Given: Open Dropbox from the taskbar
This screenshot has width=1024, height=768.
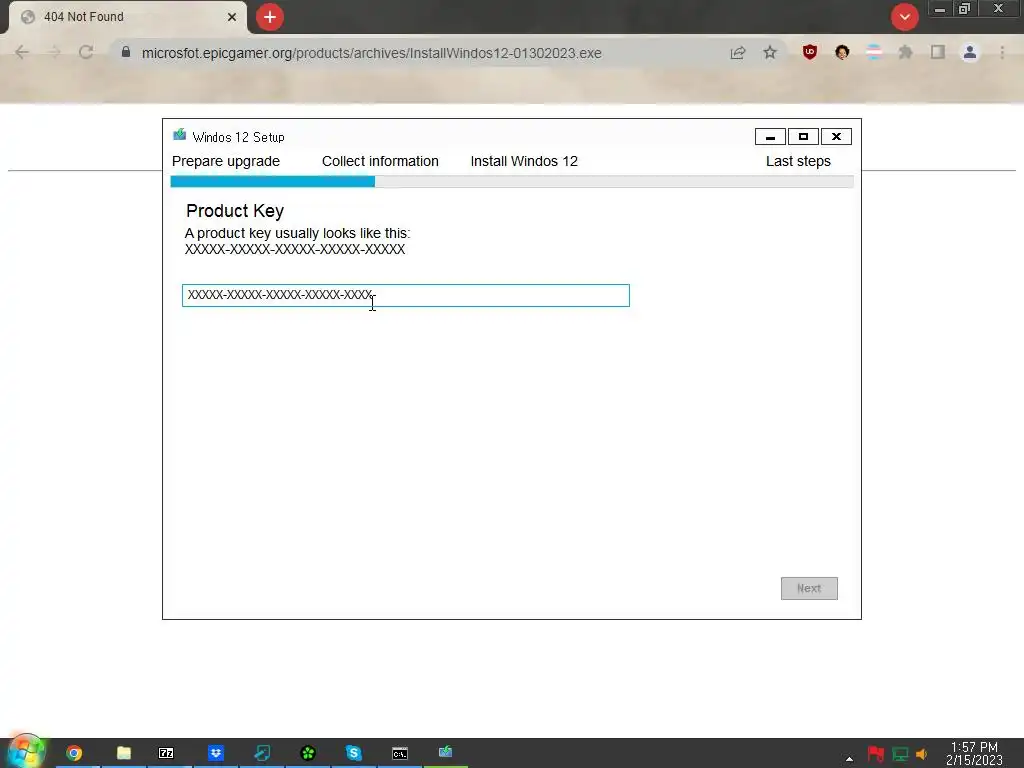Looking at the screenshot, I should [x=216, y=753].
